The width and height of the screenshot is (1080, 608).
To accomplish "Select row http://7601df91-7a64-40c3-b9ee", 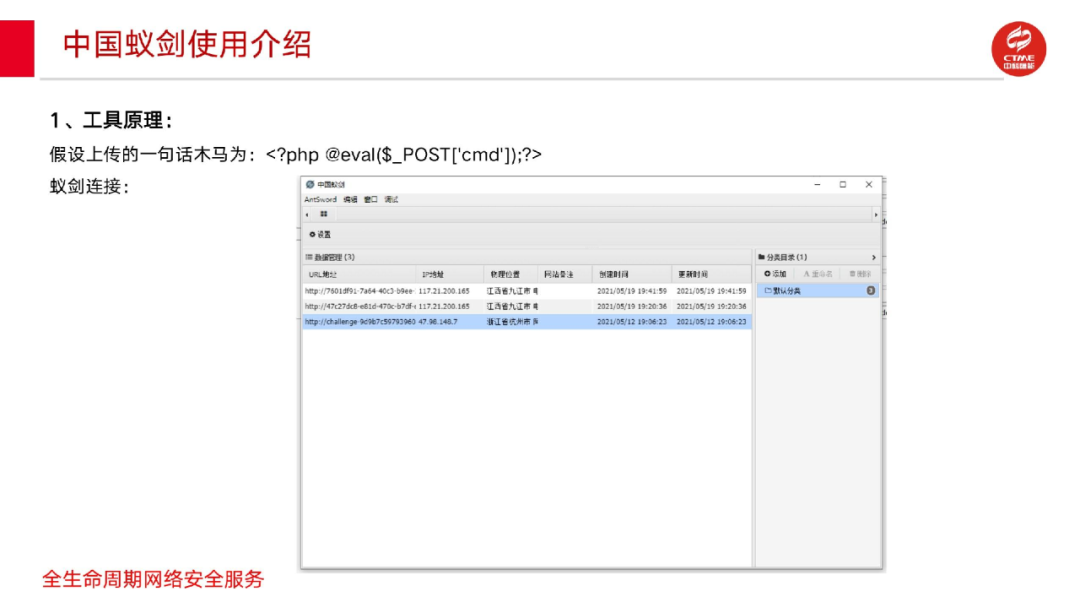I will (527, 291).
